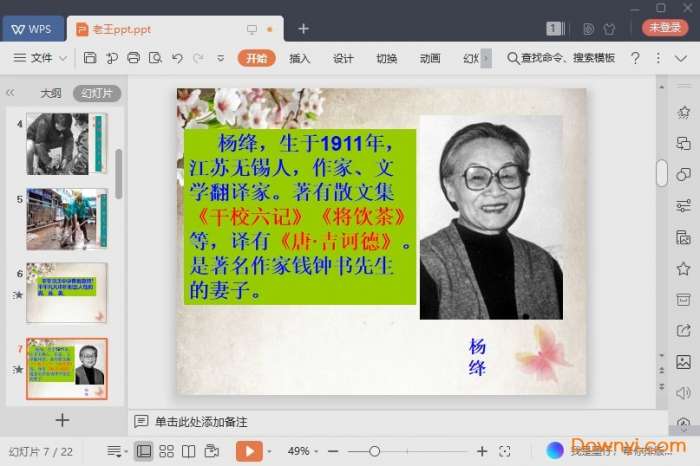Switch to reading view book icon
This screenshot has width=700, height=466.
(188, 451)
